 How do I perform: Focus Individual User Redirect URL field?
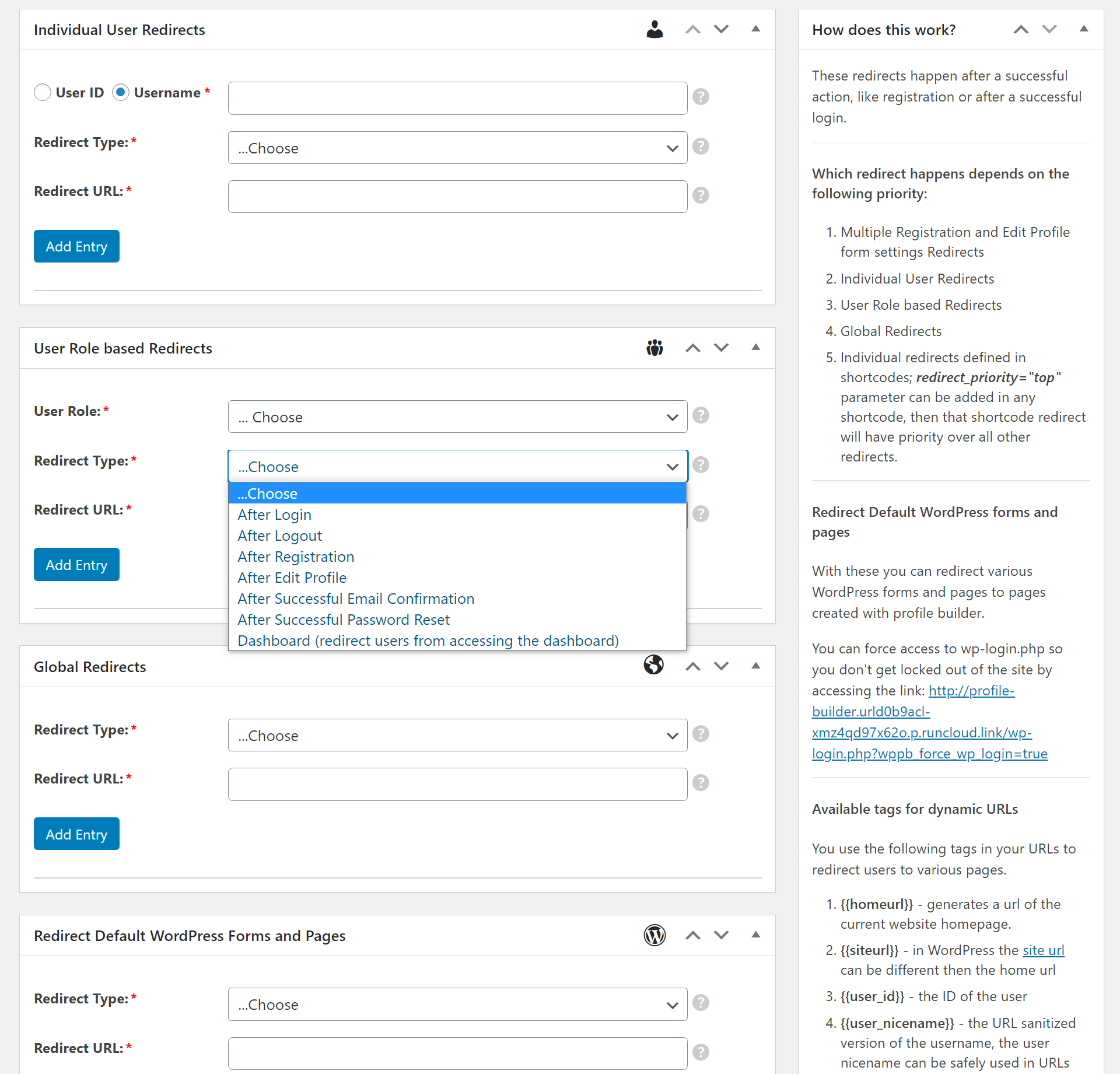click(457, 197)
